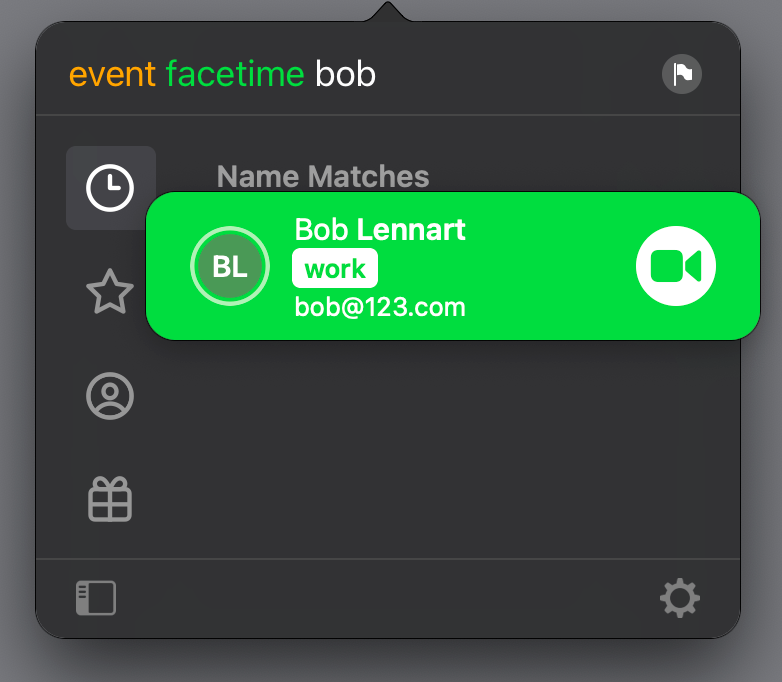Click the Name Matches section header
Screen dimensions: 782x682
pos(323,176)
